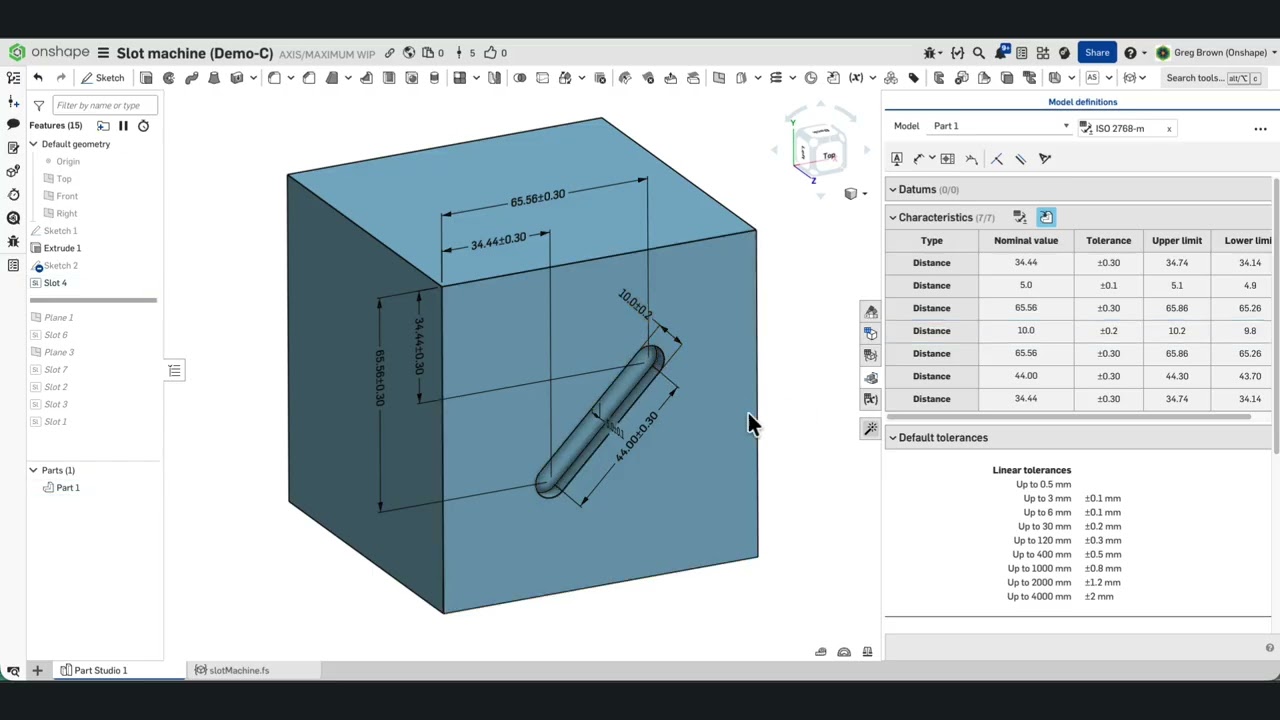The height and width of the screenshot is (720, 1280).
Task: Click the 5.0 nominal value cell
Action: click(x=1026, y=285)
